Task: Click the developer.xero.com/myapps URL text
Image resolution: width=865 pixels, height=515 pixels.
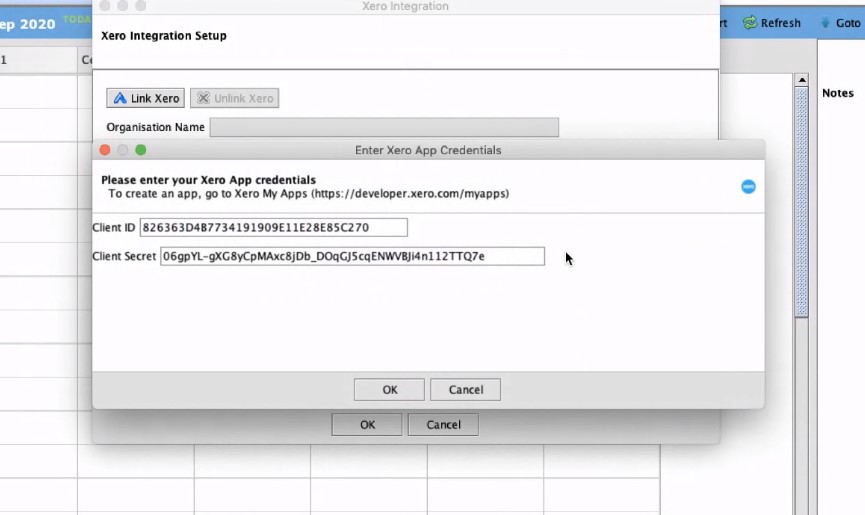Action: tap(410, 194)
